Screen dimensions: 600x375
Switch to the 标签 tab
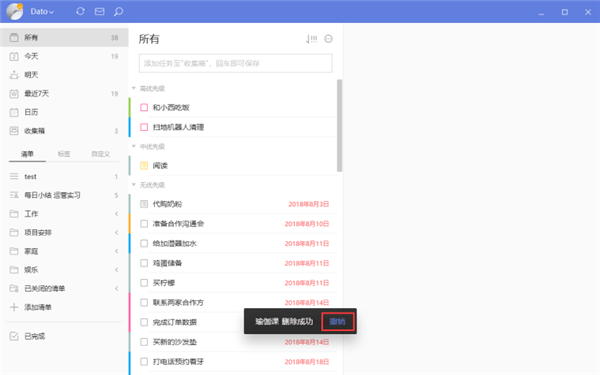point(64,154)
